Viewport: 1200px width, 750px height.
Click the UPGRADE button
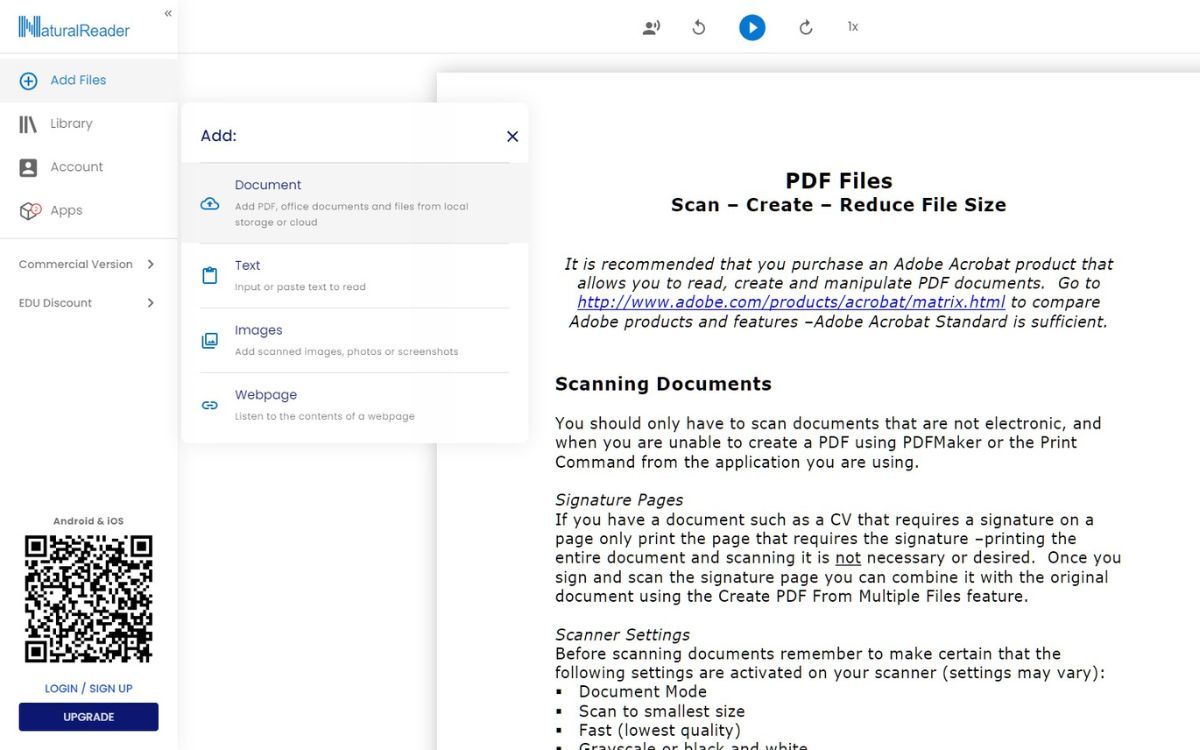click(88, 716)
